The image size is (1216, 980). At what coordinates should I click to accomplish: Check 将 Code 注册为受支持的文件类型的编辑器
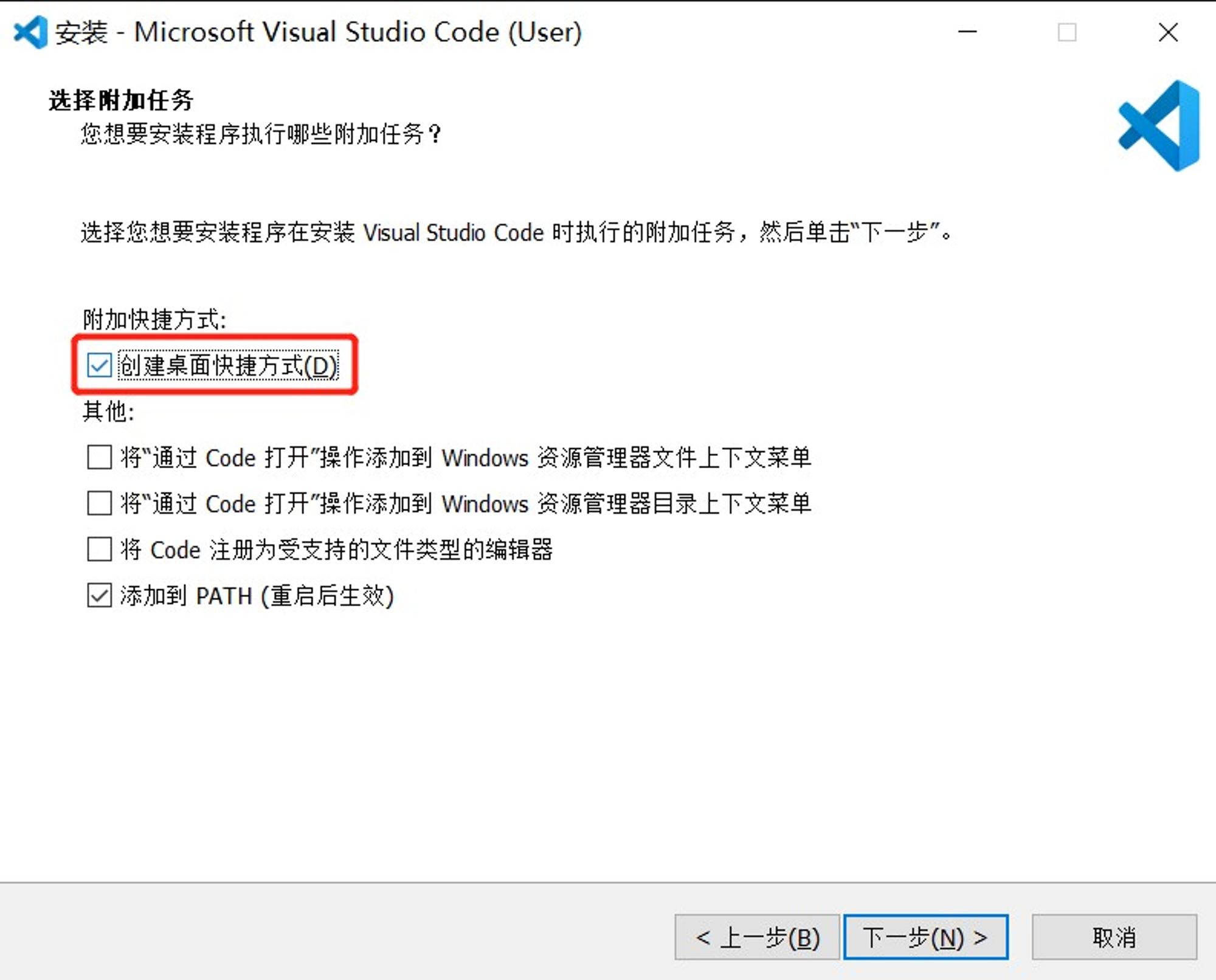pyautogui.click(x=99, y=549)
